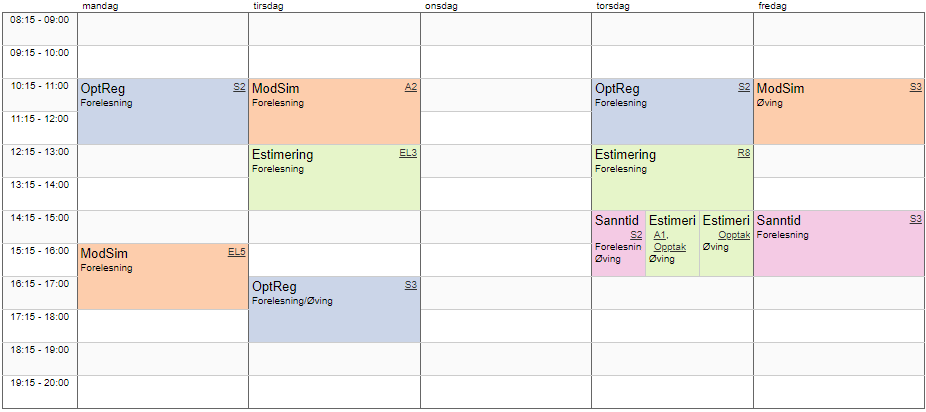926x412 pixels.
Task: Open room link EL3 on Tuesday Estimering
Action: [408, 153]
